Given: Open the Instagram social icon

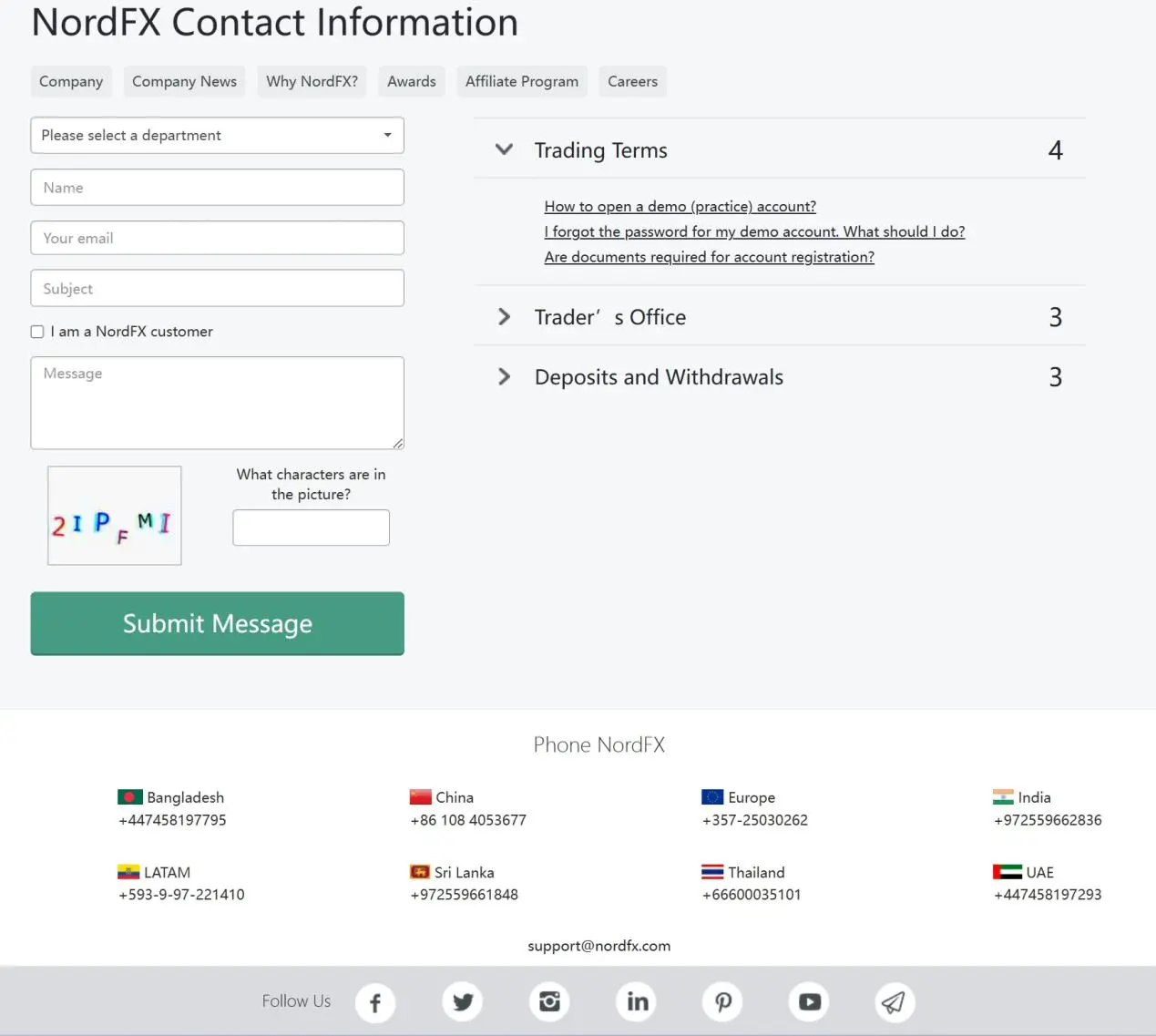Looking at the screenshot, I should point(549,1002).
